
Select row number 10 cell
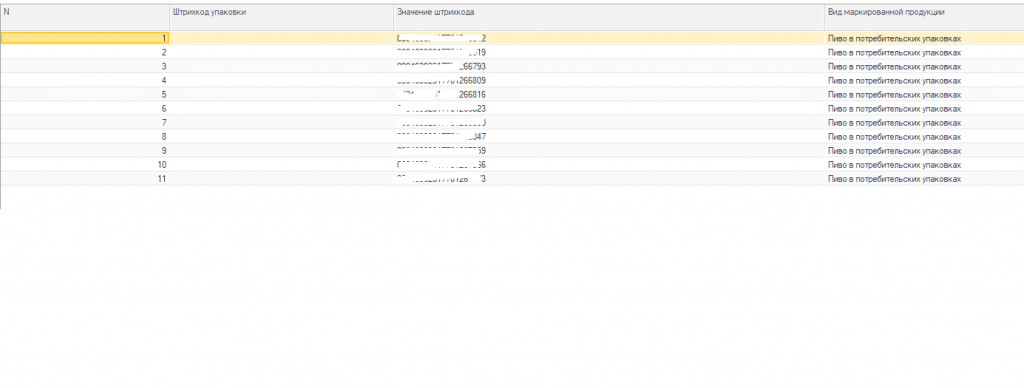click(84, 165)
